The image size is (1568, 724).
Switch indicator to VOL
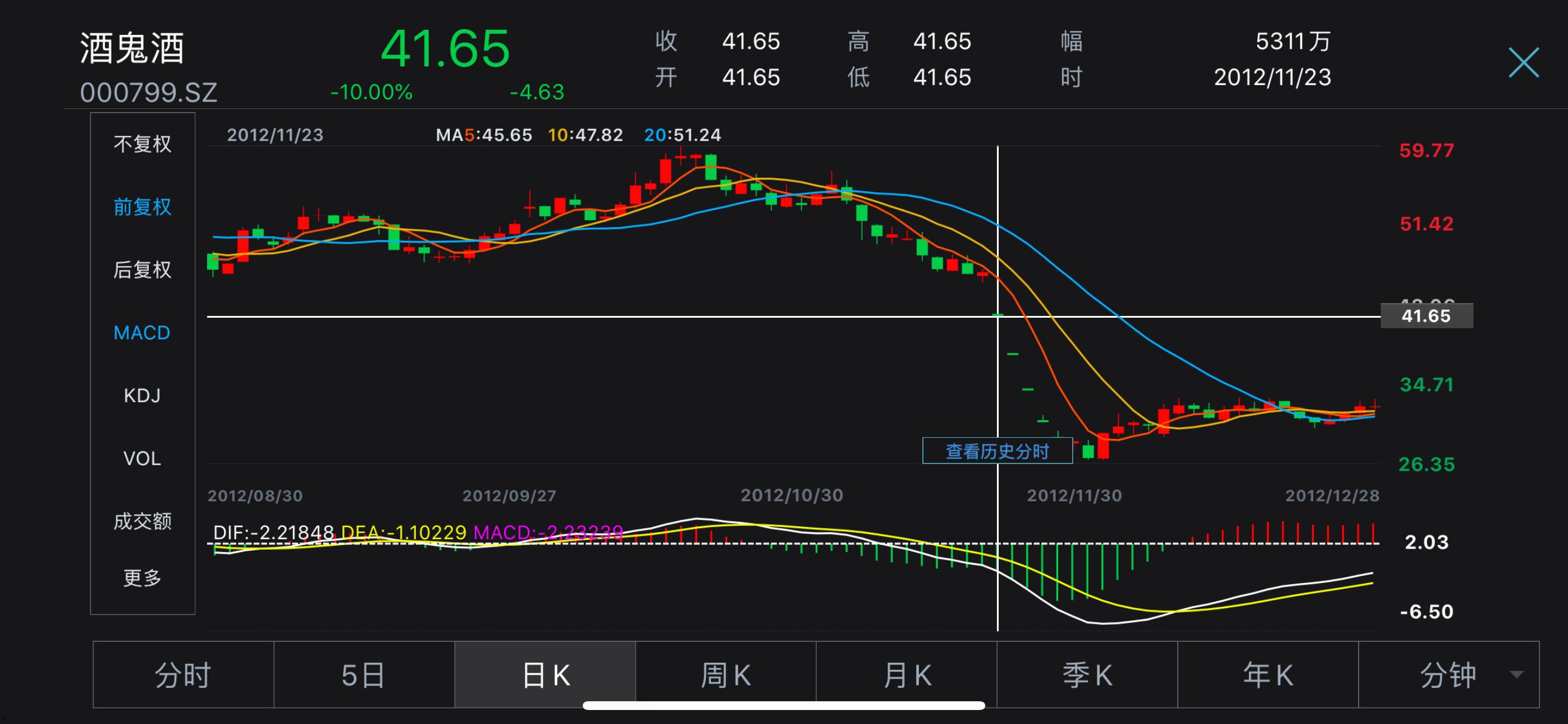click(142, 458)
